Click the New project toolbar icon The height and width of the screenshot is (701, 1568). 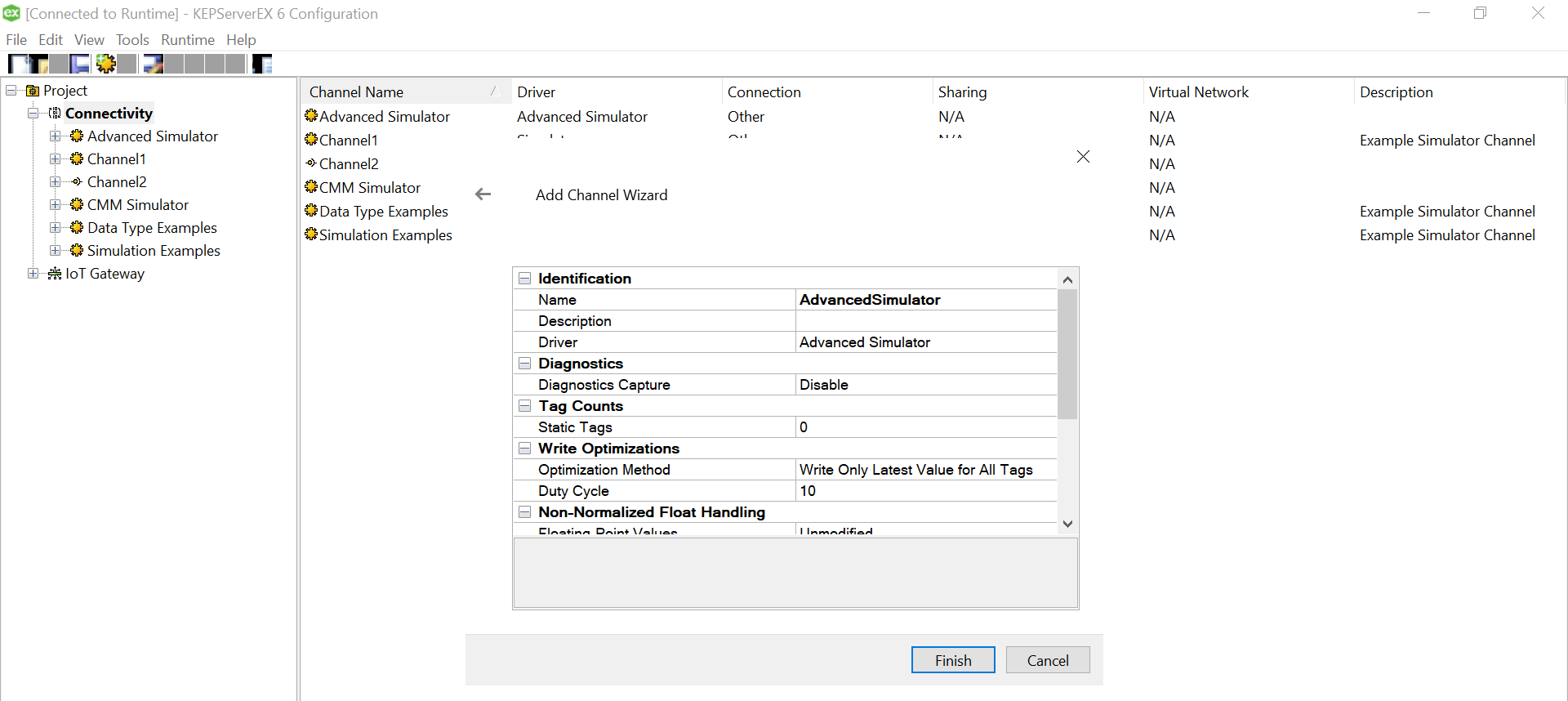tap(18, 64)
